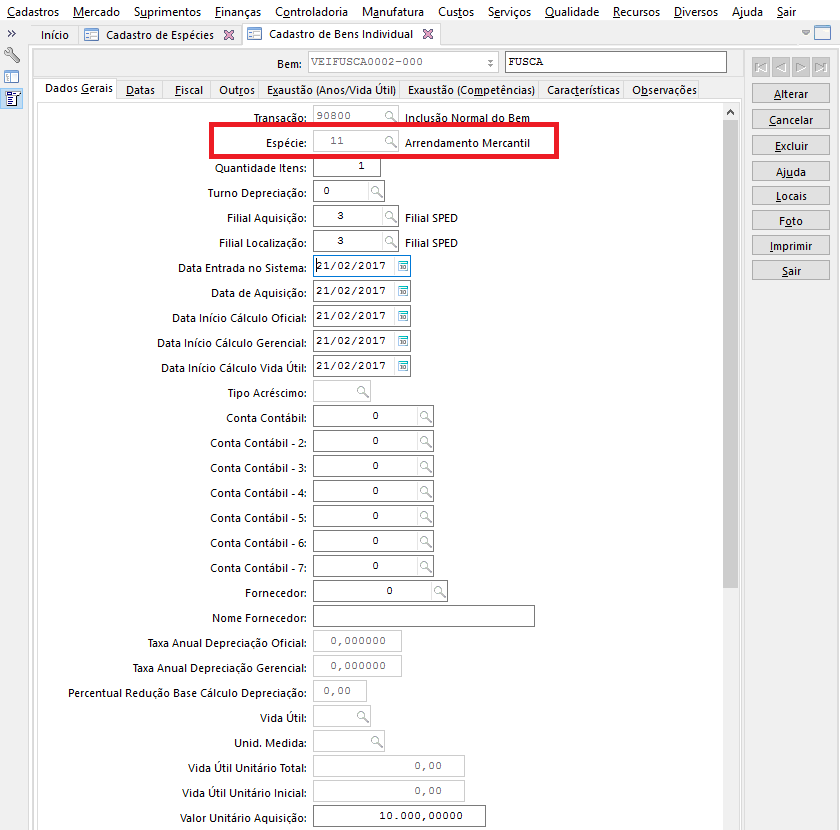Open lookup for Filial Aquisição
The image size is (840, 830).
pyautogui.click(x=391, y=216)
